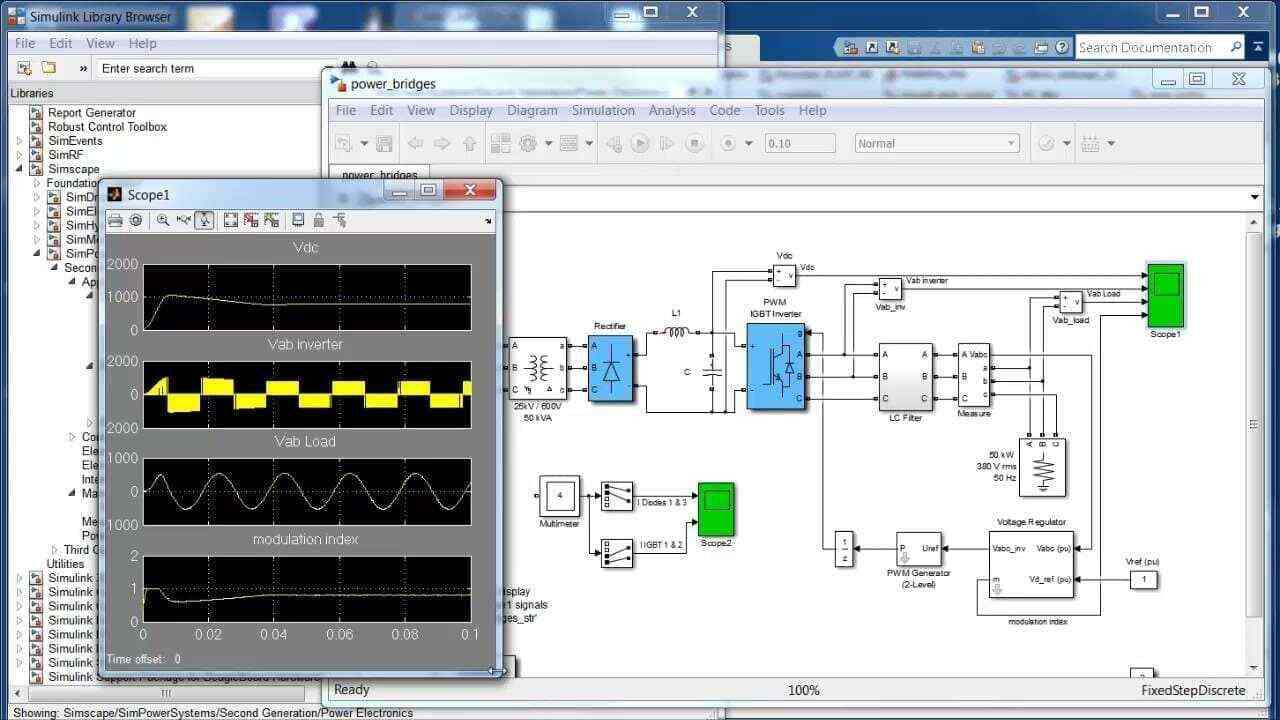This screenshot has height=720, width=1280.
Task: Select zoom X-axis tool in Scope1
Action: click(183, 220)
